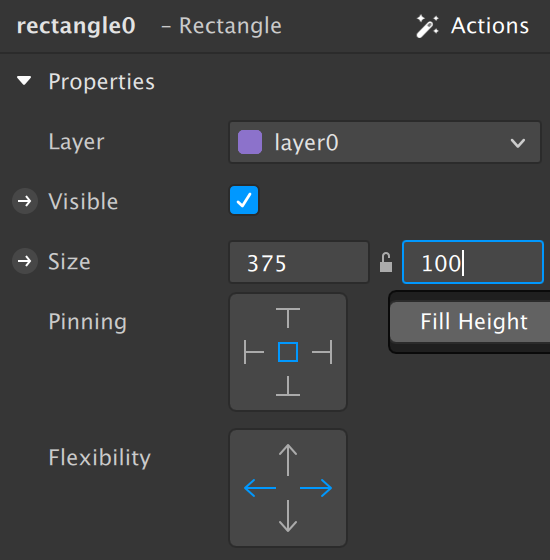This screenshot has height=560, width=550.
Task: Toggle right flexibility arrow
Action: [316, 488]
